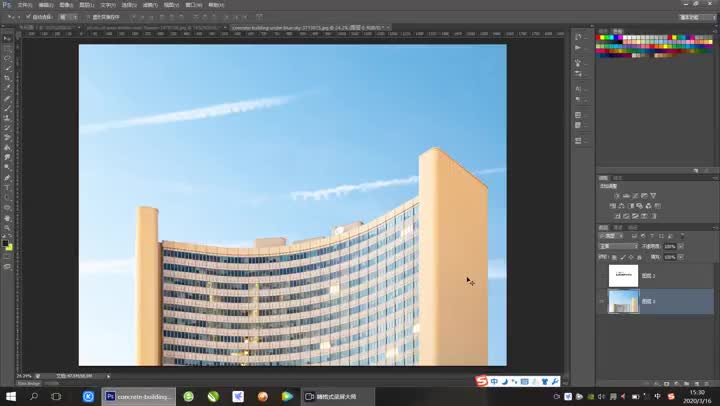Toggle the 自动选择 checkbox

(31, 17)
